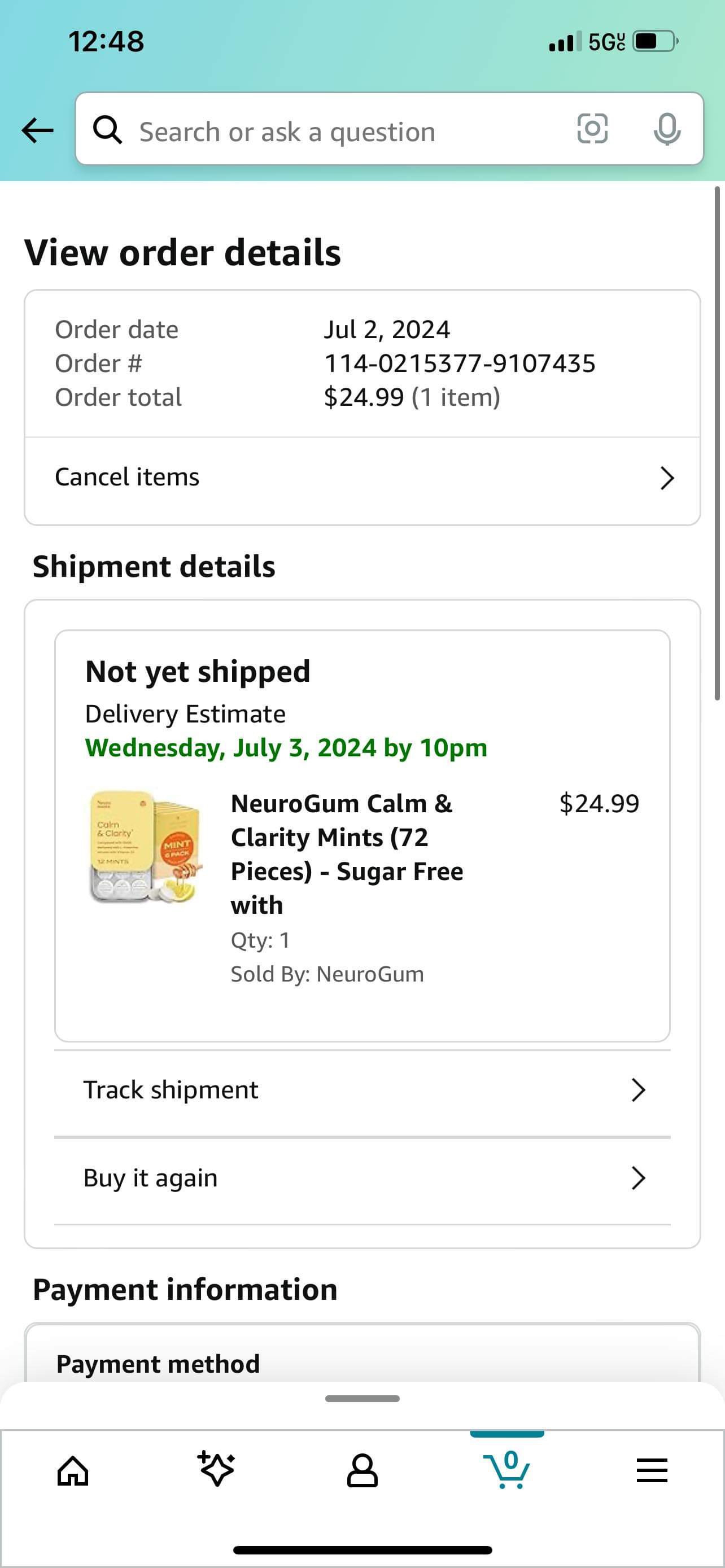
Task: Click the page scrollbar on the right
Action: click(717, 444)
